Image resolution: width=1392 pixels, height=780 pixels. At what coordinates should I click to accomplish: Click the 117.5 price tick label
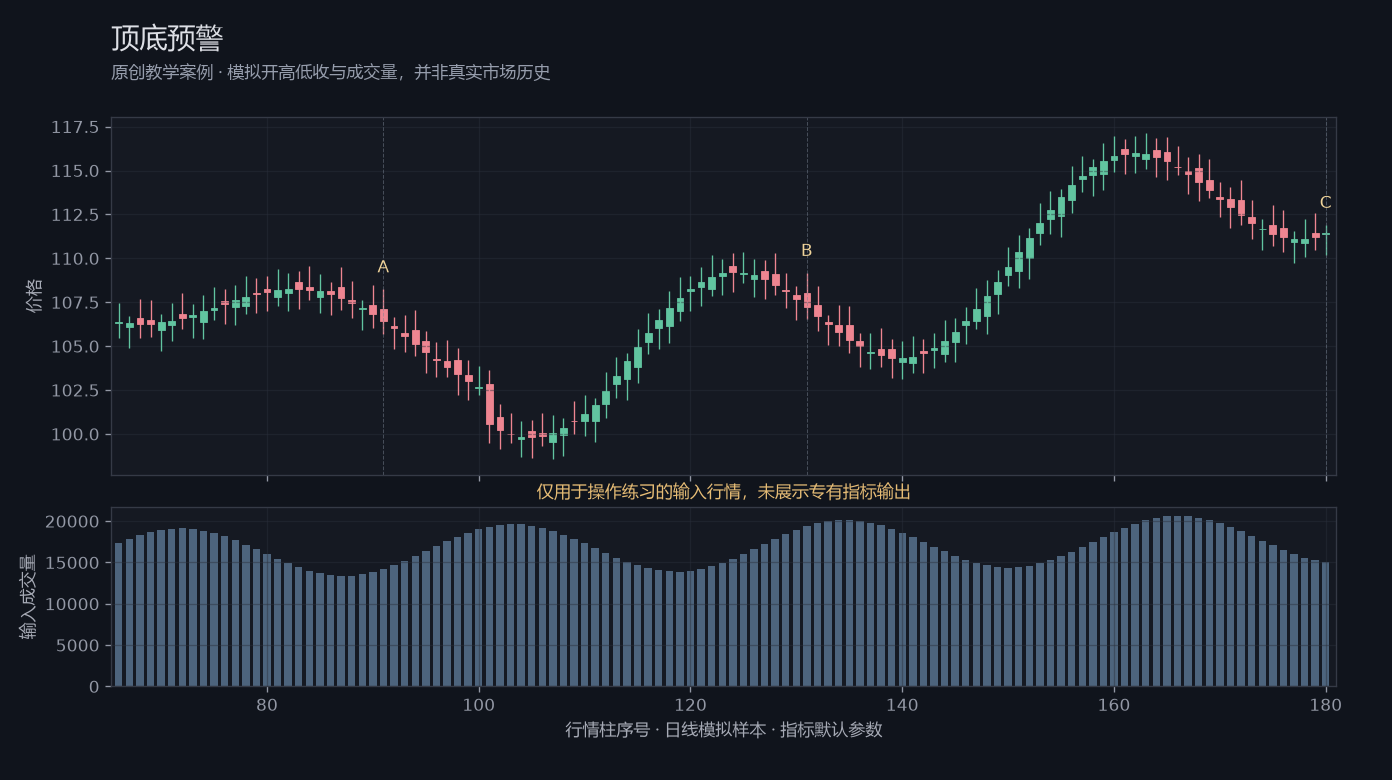pos(76,127)
